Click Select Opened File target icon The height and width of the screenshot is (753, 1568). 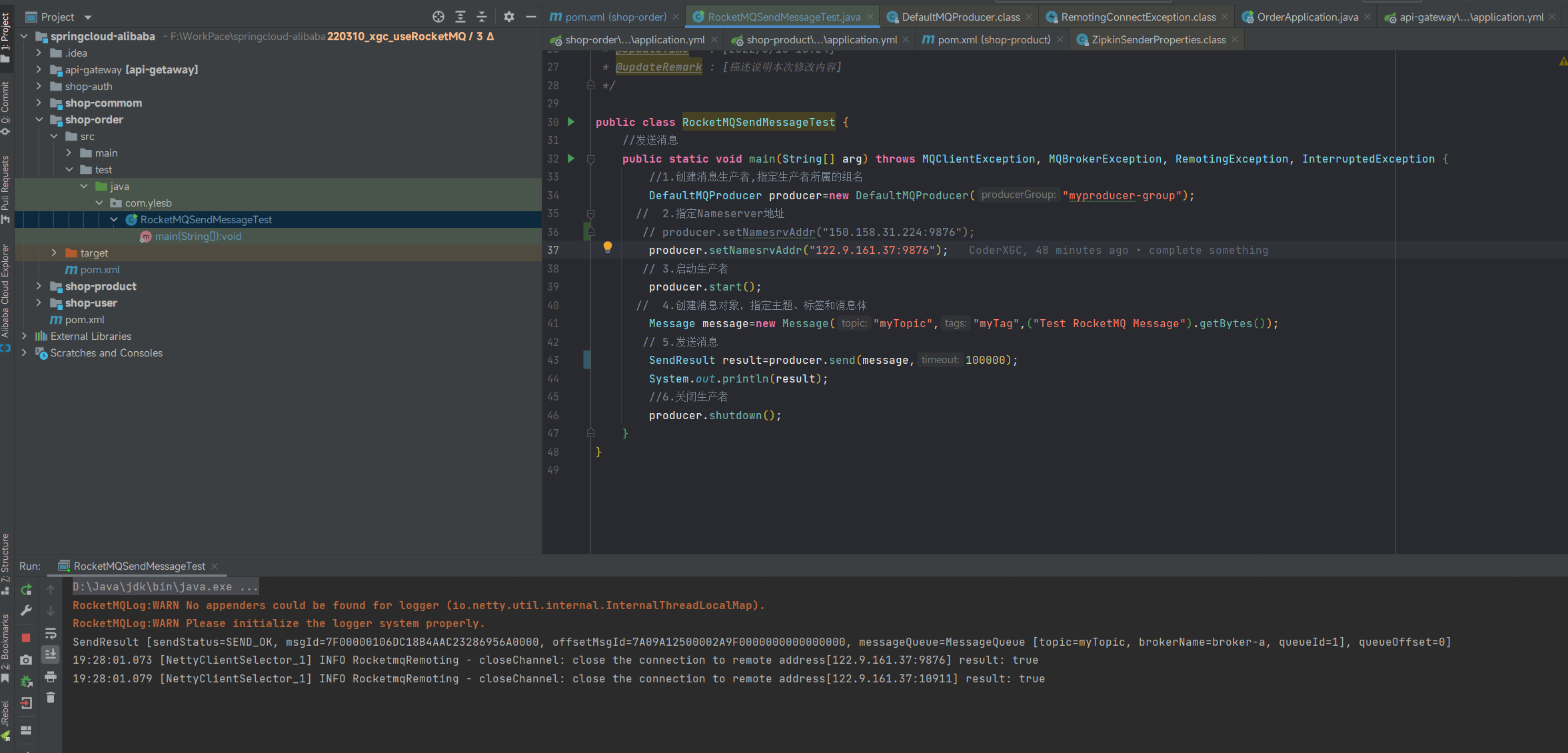438,17
